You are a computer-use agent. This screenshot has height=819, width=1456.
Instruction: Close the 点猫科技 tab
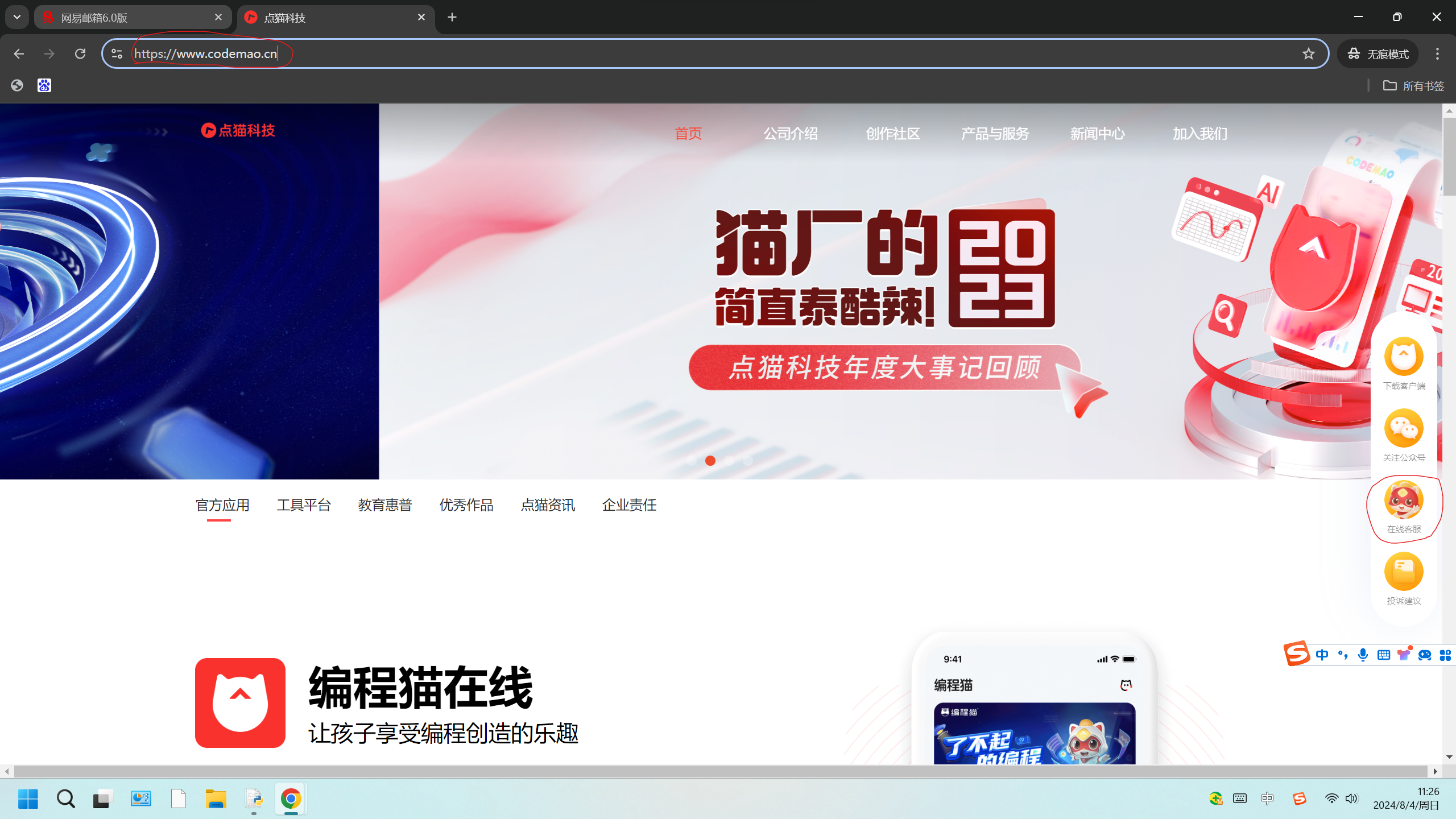(421, 18)
